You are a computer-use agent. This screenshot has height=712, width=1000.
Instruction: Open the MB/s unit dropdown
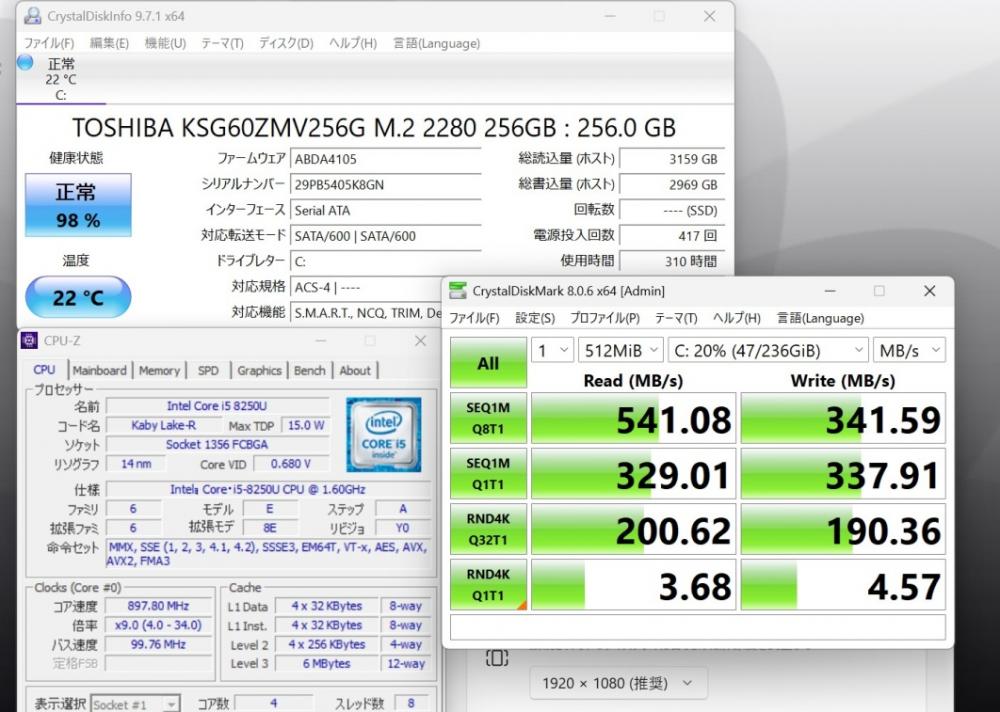click(x=909, y=350)
